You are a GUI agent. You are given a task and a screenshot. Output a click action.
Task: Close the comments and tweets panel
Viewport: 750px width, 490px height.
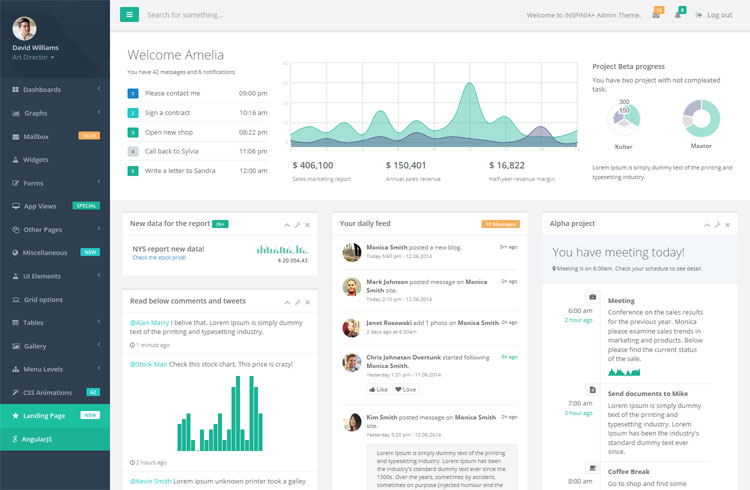[x=308, y=302]
